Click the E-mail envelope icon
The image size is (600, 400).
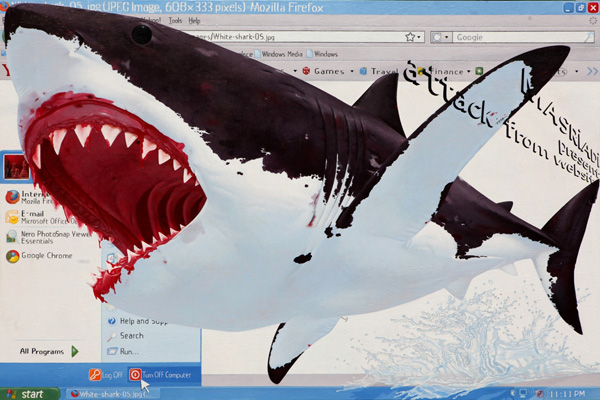(x=12, y=217)
